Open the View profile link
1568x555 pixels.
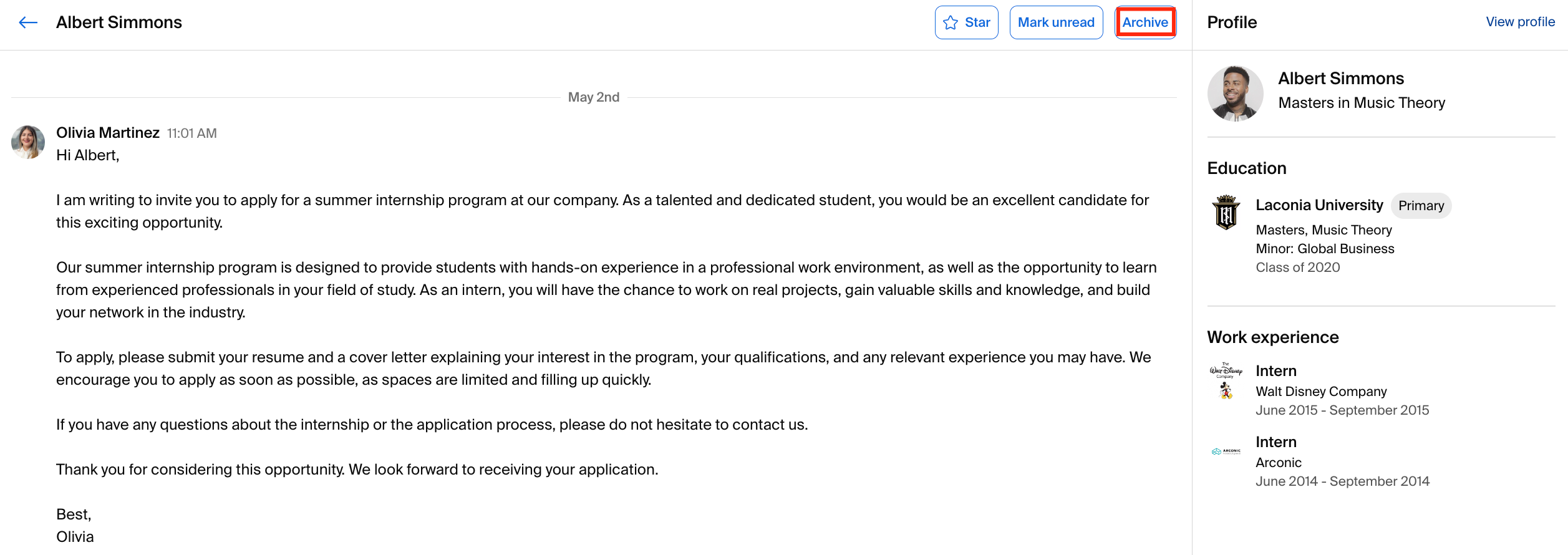click(1520, 22)
